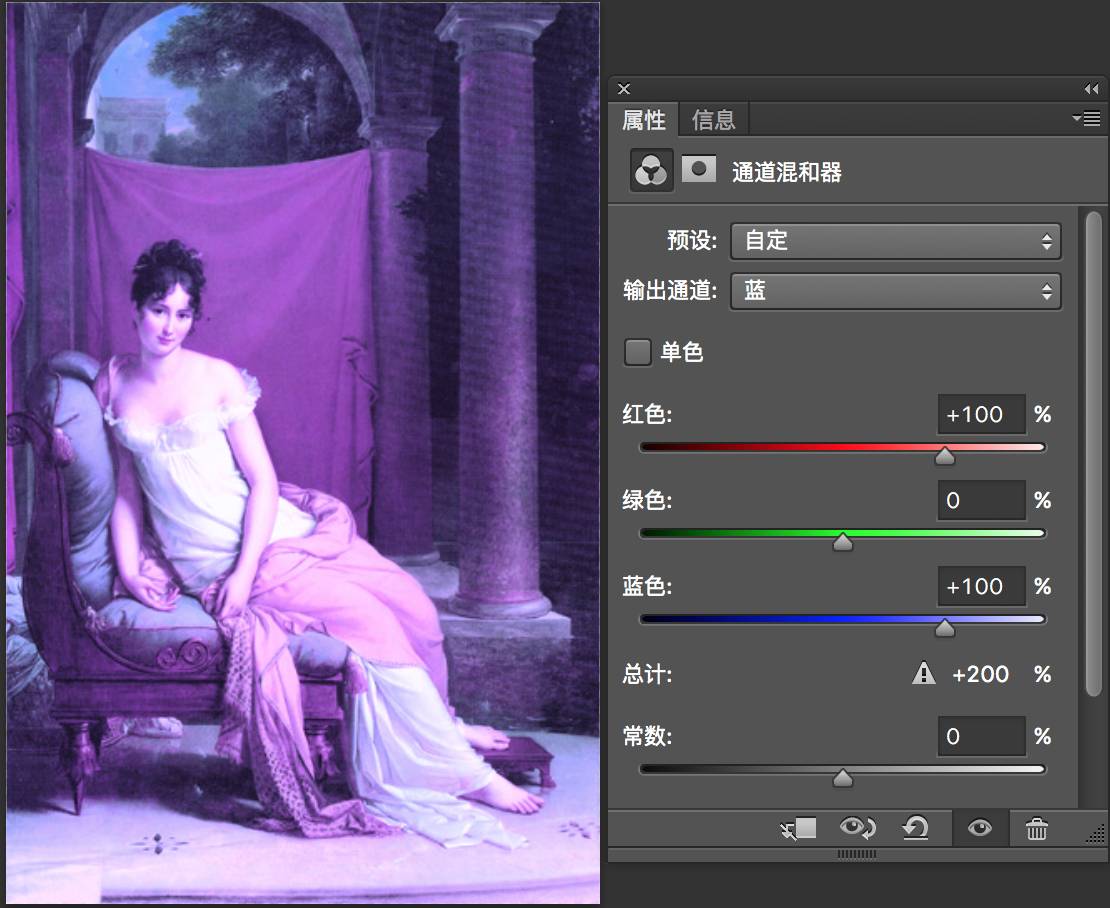Image resolution: width=1110 pixels, height=908 pixels.
Task: Click the 总计 label
Action: coord(647,674)
